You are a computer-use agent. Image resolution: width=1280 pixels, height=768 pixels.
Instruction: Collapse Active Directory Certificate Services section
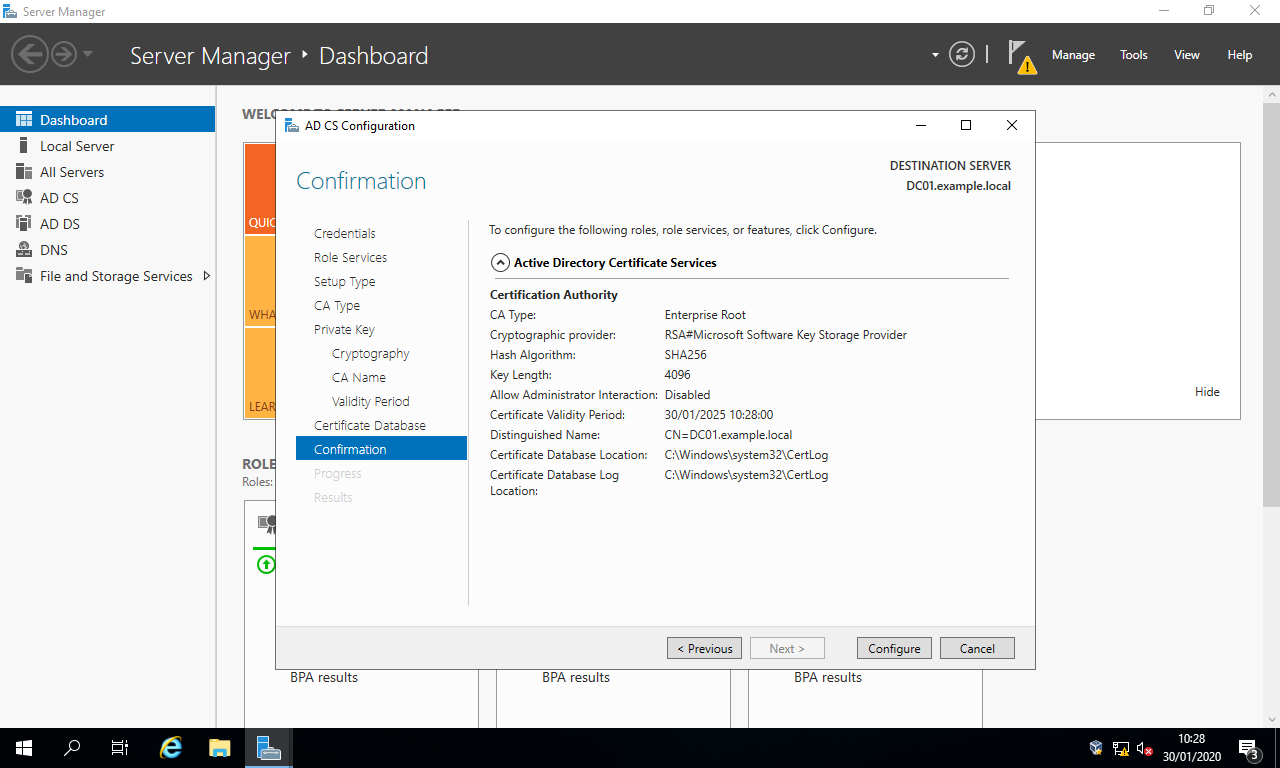[x=499, y=263]
